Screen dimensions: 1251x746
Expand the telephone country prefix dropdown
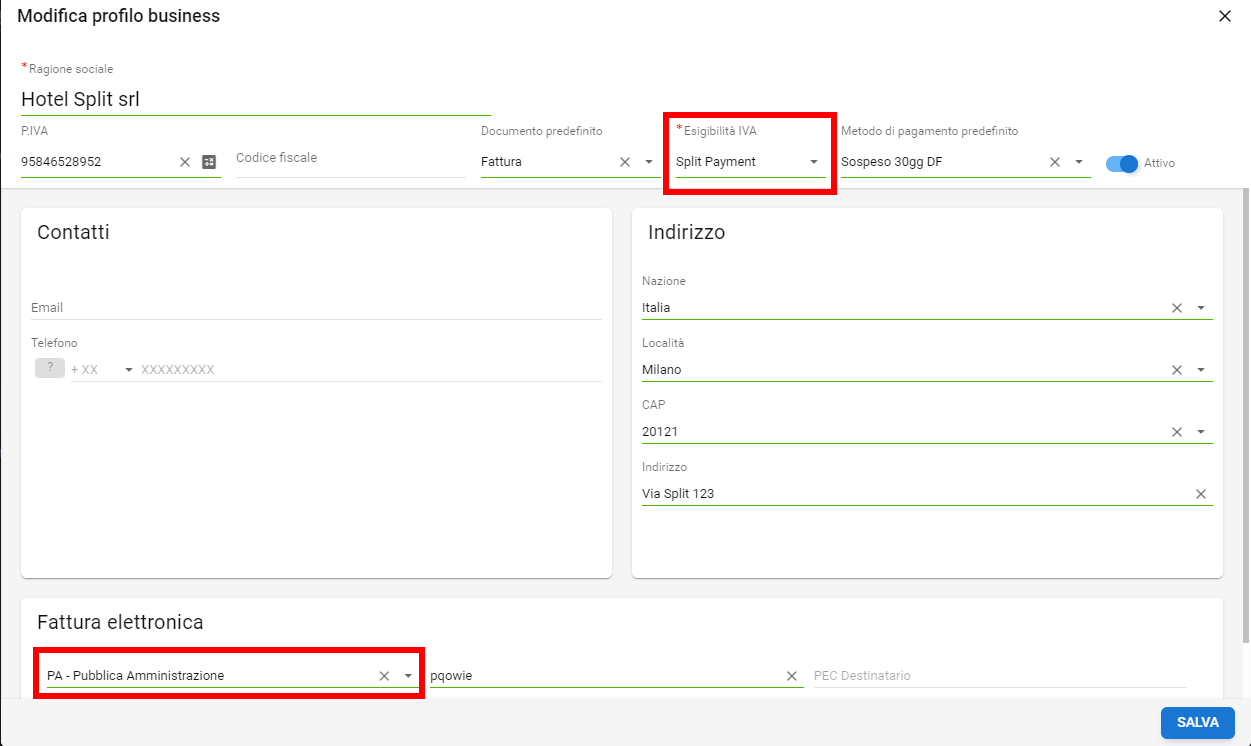coord(129,370)
